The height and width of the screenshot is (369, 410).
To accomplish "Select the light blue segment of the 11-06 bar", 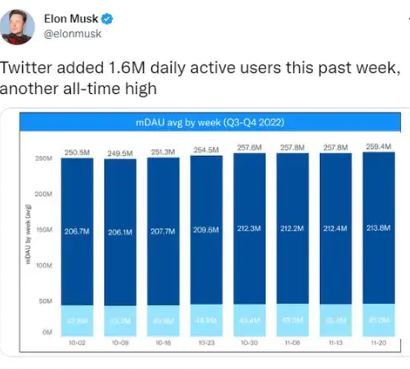I will coord(292,320).
